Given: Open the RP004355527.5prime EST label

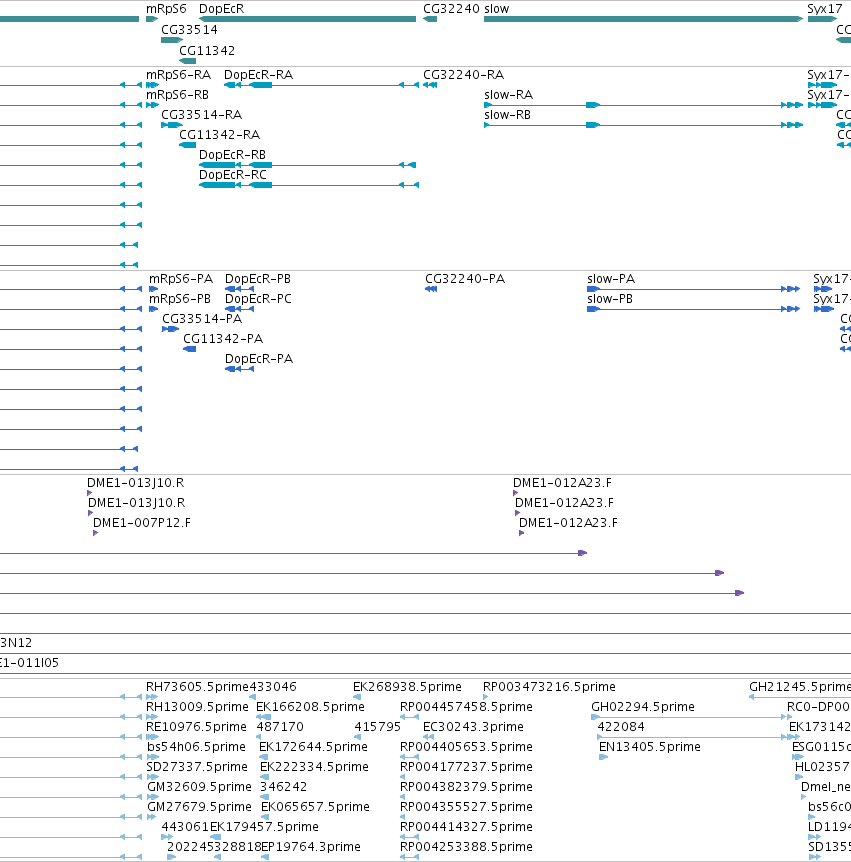Looking at the screenshot, I should point(466,807).
